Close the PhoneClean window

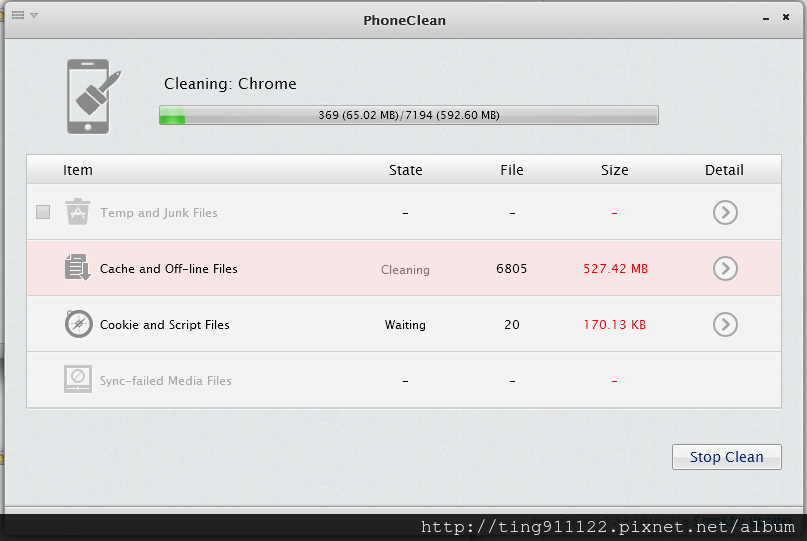click(x=786, y=17)
